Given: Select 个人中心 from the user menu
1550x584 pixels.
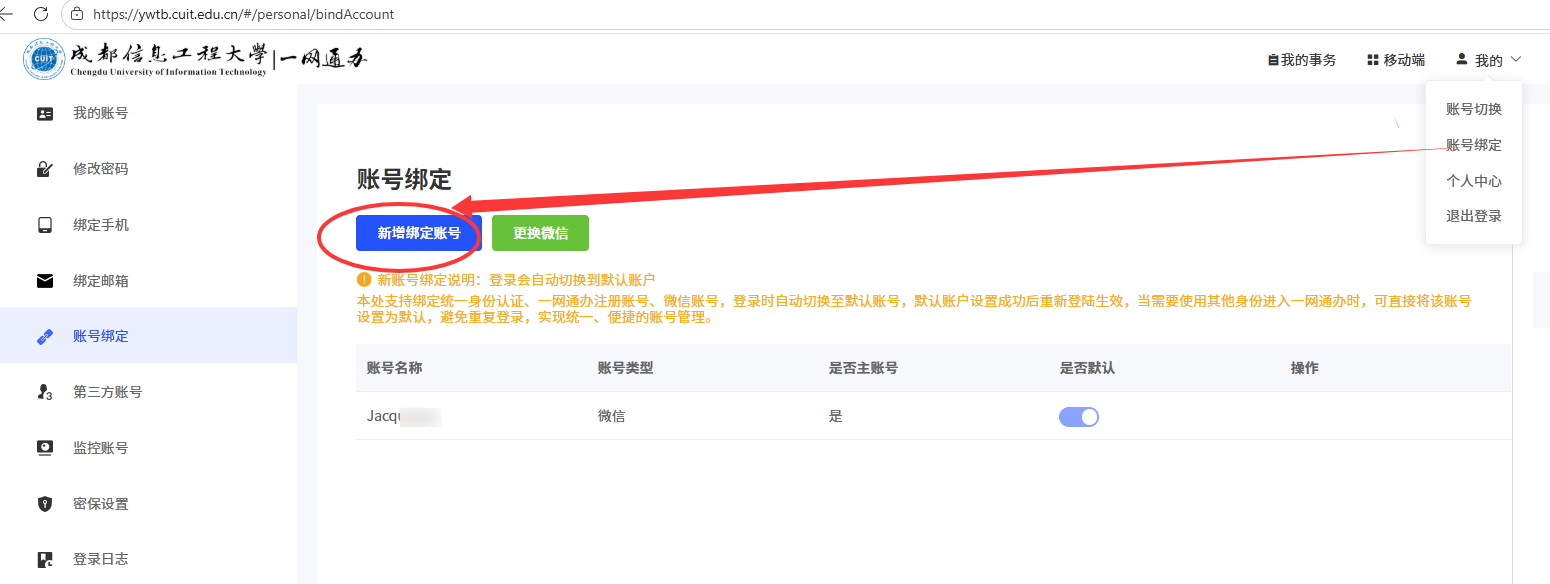Looking at the screenshot, I should click(1473, 181).
